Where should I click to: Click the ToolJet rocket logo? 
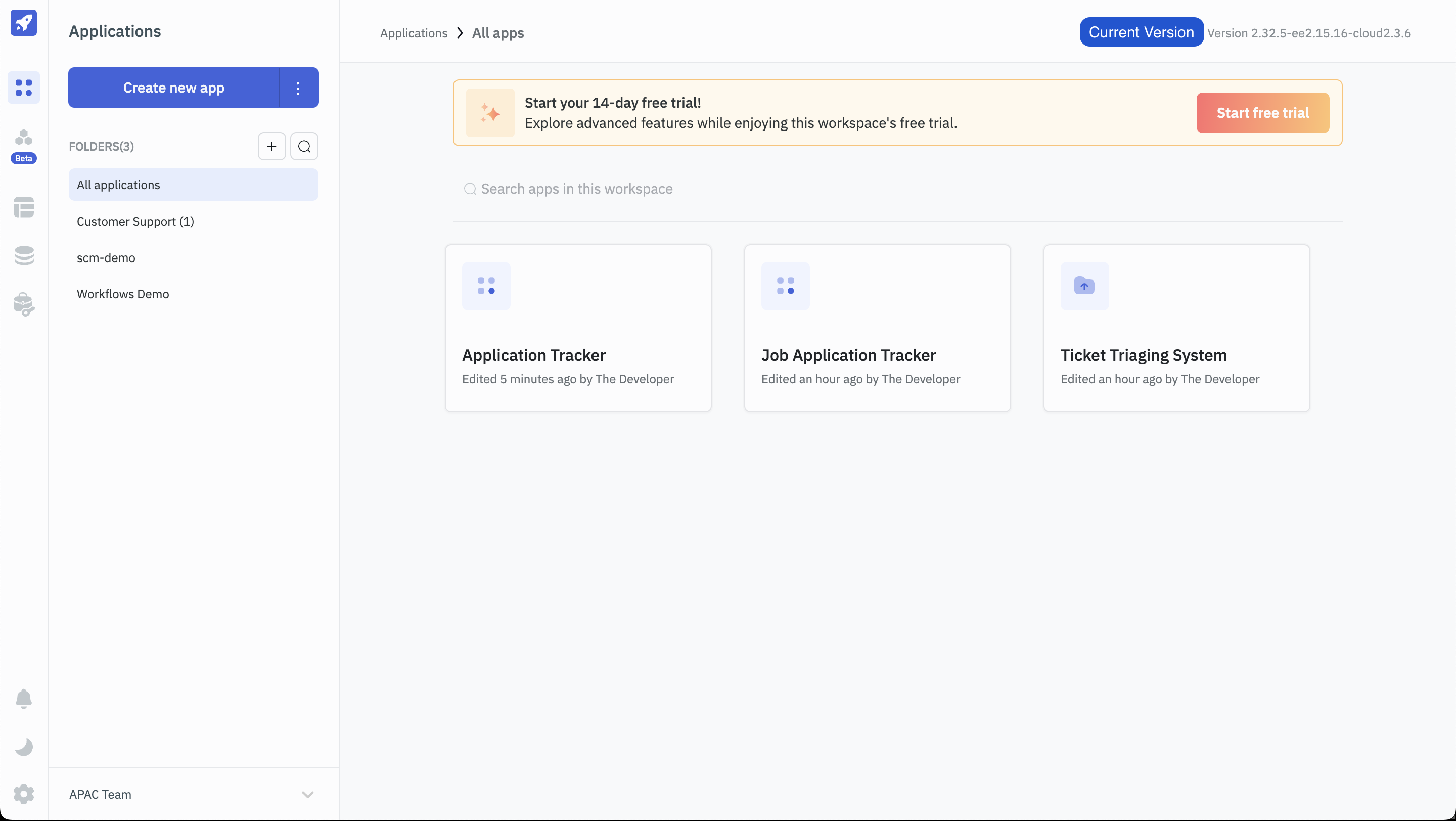(23, 23)
